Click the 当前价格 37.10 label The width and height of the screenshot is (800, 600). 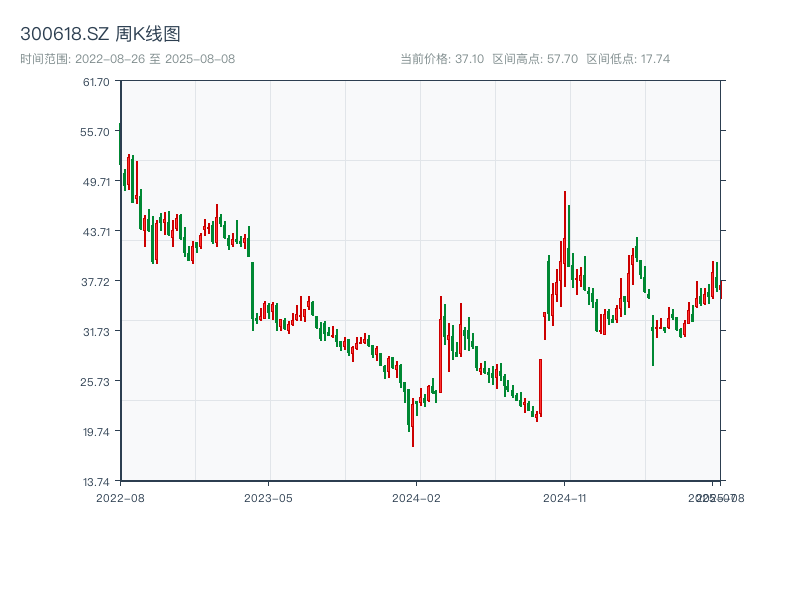coord(441,59)
